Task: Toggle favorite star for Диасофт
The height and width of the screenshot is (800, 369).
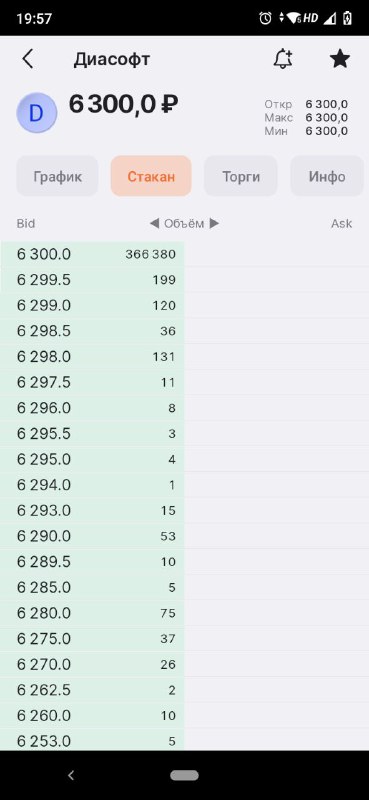Action: pyautogui.click(x=340, y=59)
